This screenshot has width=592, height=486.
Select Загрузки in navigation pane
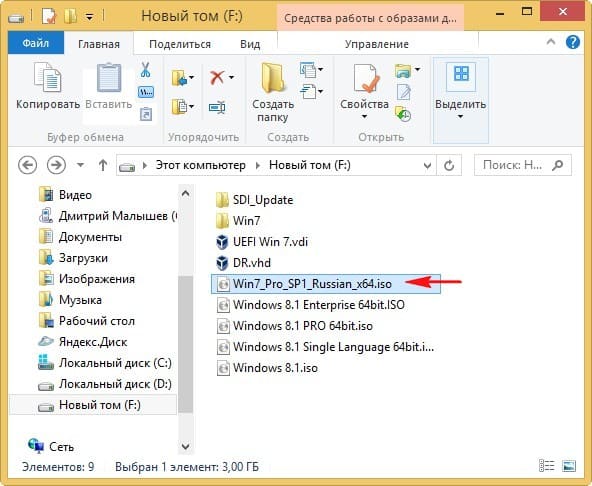83,258
